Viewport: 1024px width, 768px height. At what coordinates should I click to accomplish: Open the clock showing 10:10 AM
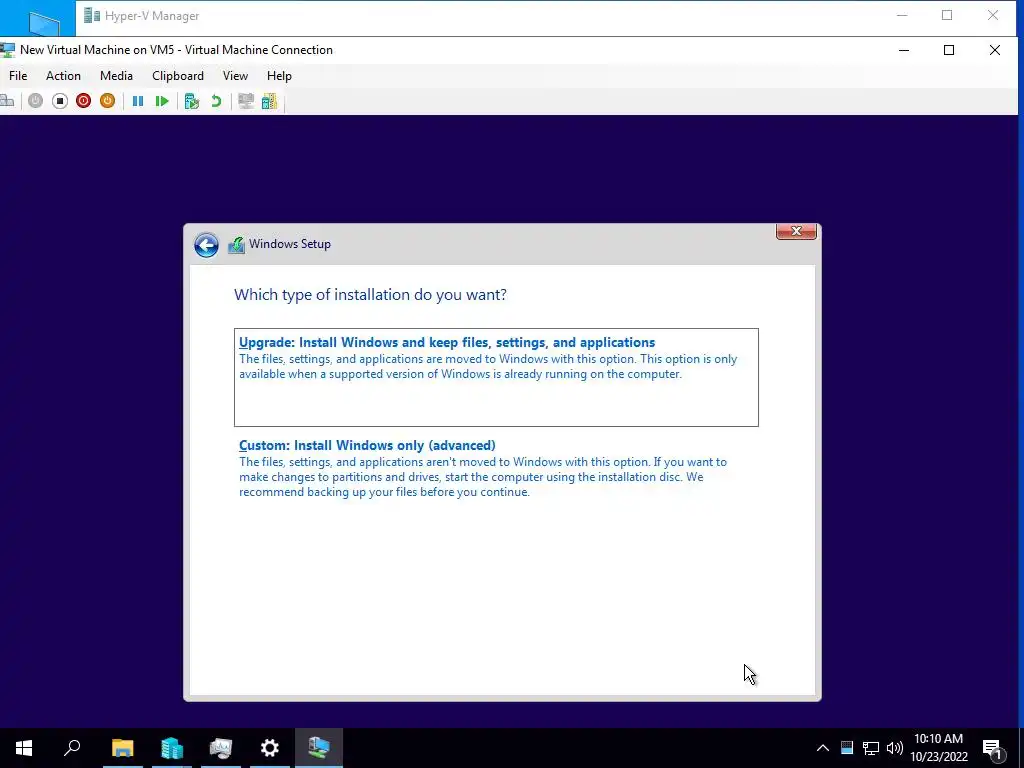[x=938, y=748]
